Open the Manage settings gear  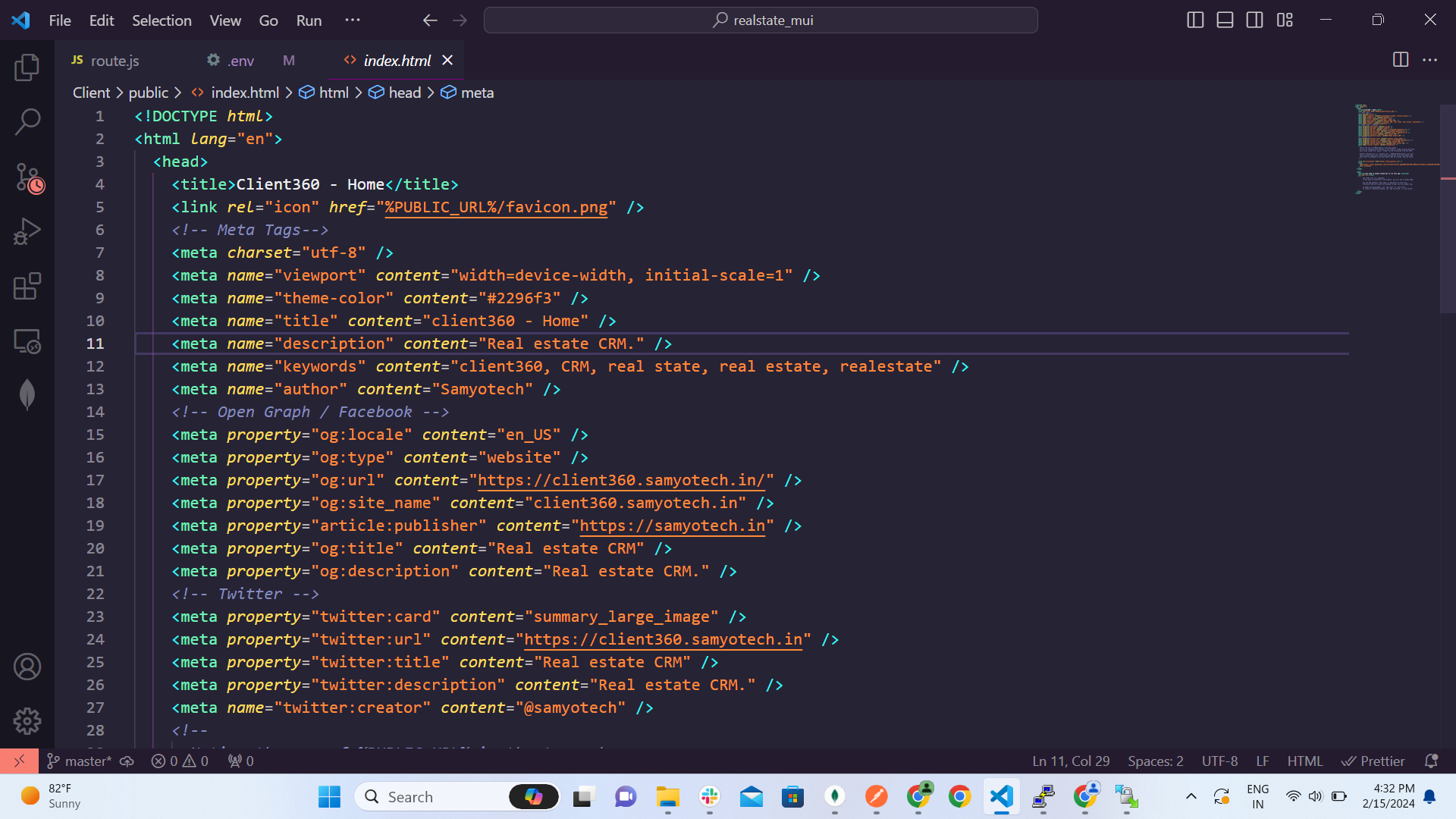pos(27,720)
